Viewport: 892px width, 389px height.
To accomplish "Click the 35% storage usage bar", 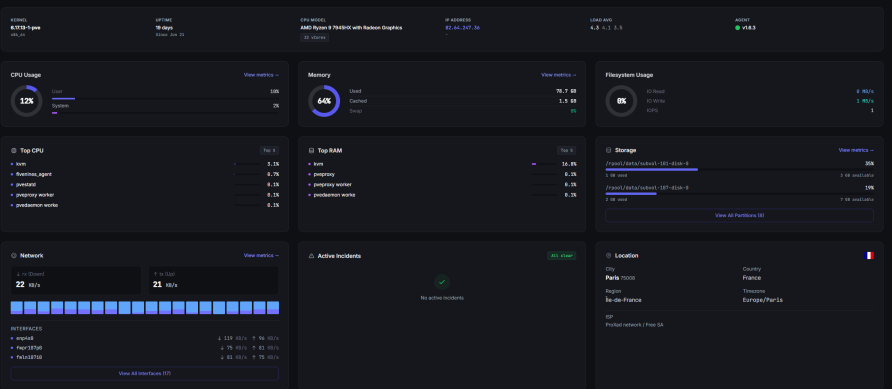I will point(740,169).
